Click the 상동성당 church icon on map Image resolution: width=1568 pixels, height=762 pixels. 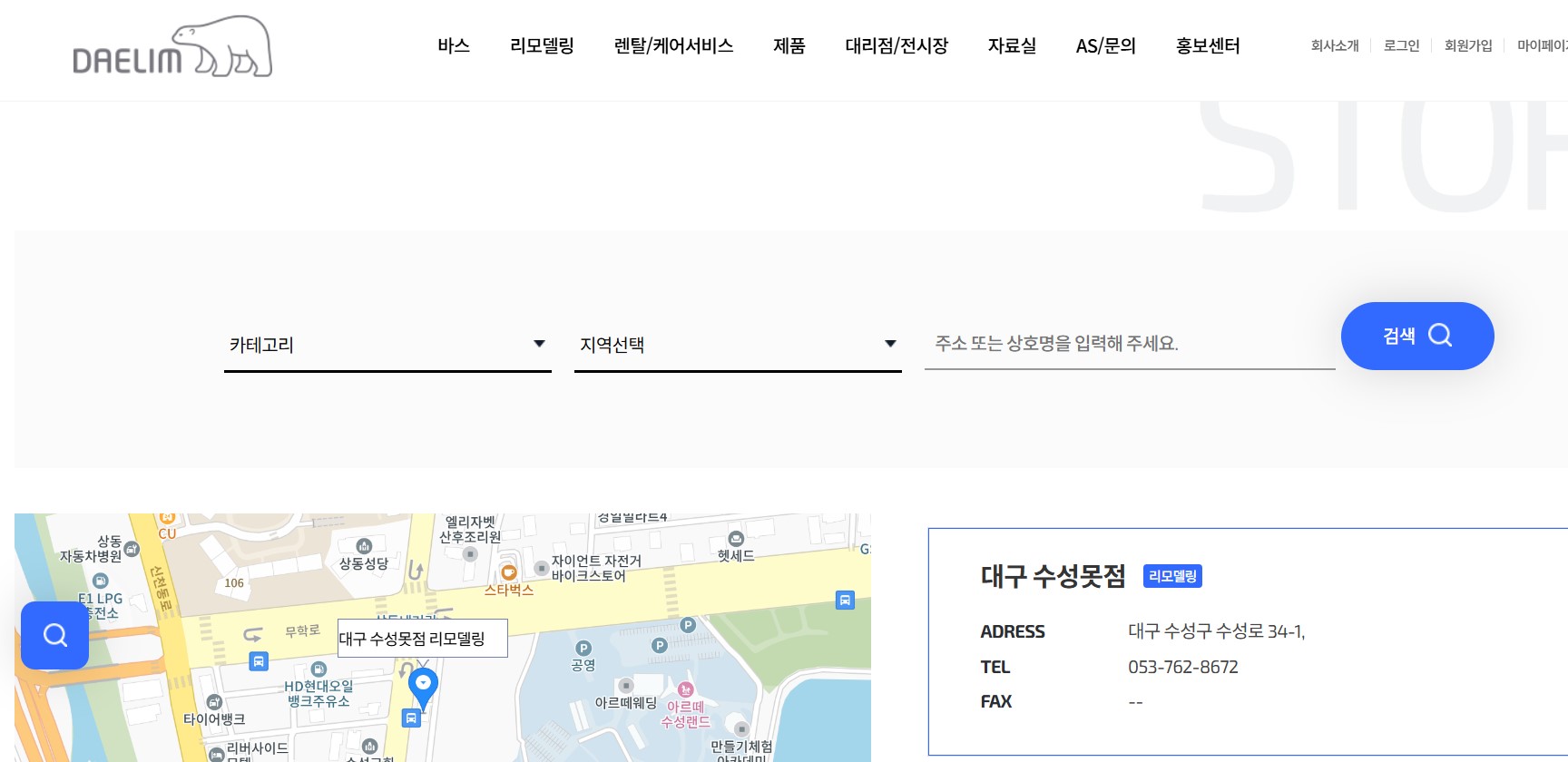tap(364, 546)
